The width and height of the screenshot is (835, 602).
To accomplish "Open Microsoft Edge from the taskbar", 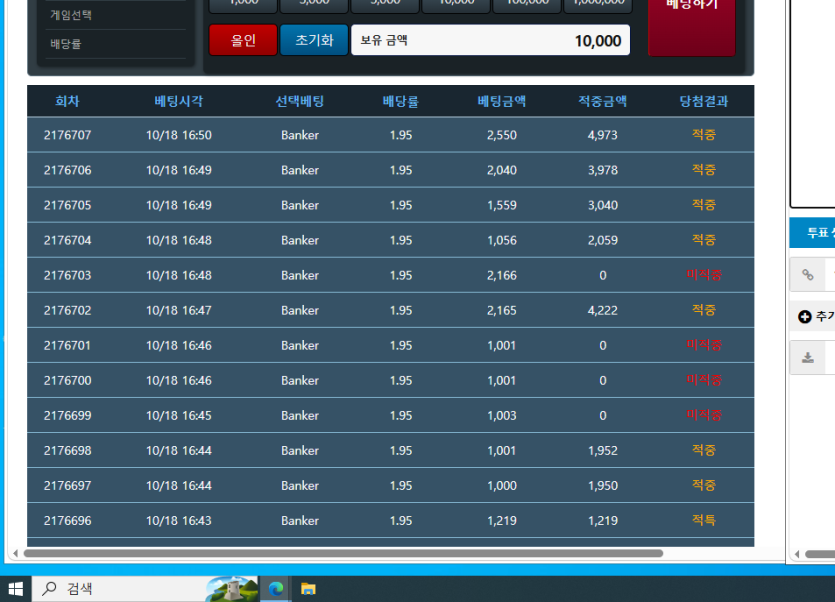I will [x=276, y=589].
